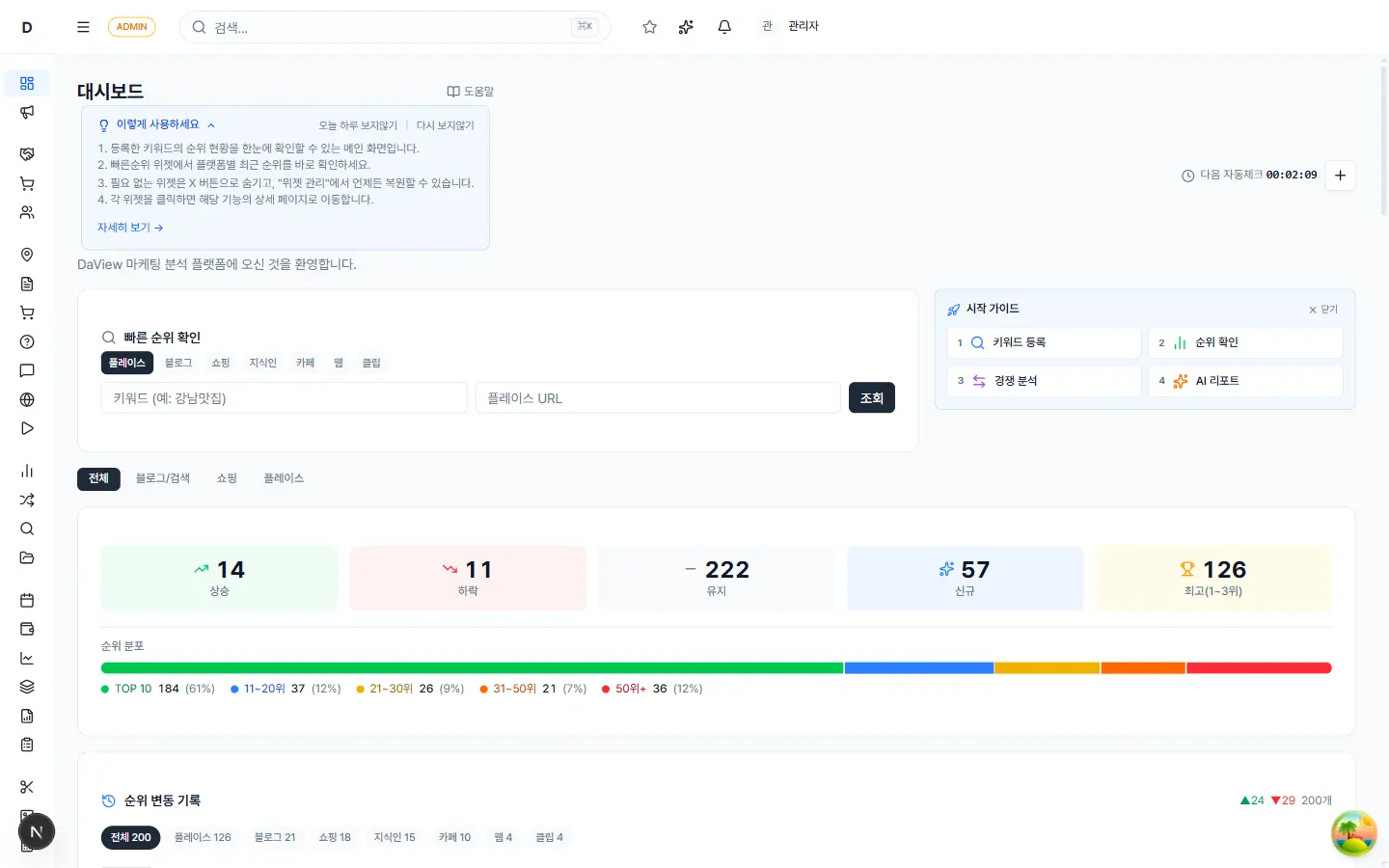
Task: Click the AI sparkles icon in top bar
Action: pos(686,26)
